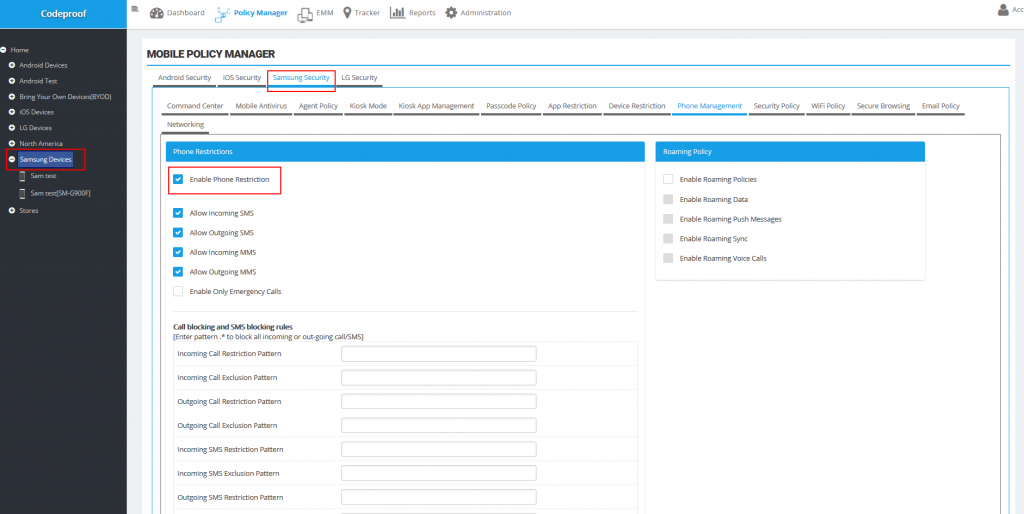1024x514 pixels.
Task: Open the Device Restriction tab
Action: tap(637, 106)
